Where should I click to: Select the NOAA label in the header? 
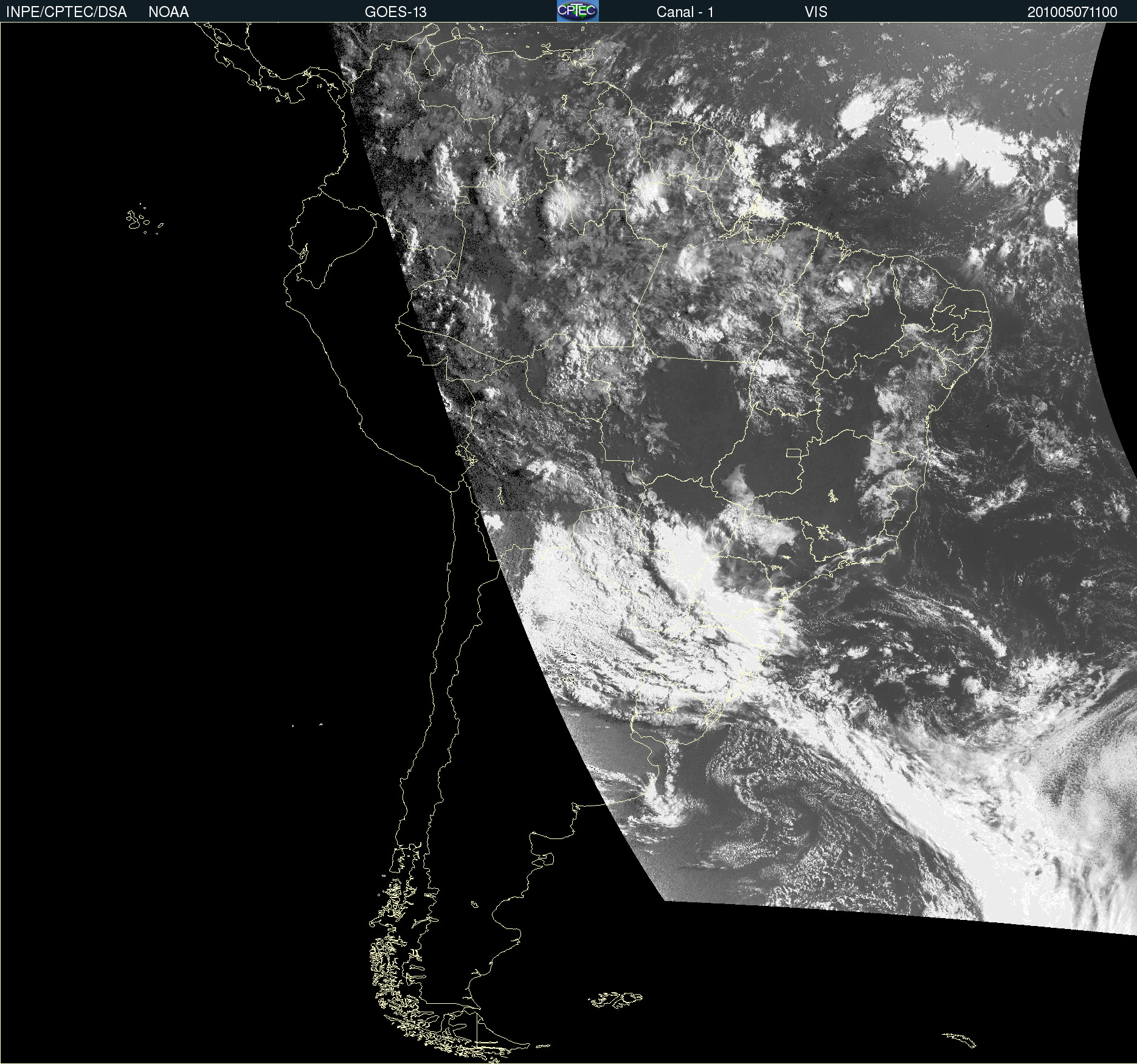pyautogui.click(x=168, y=12)
